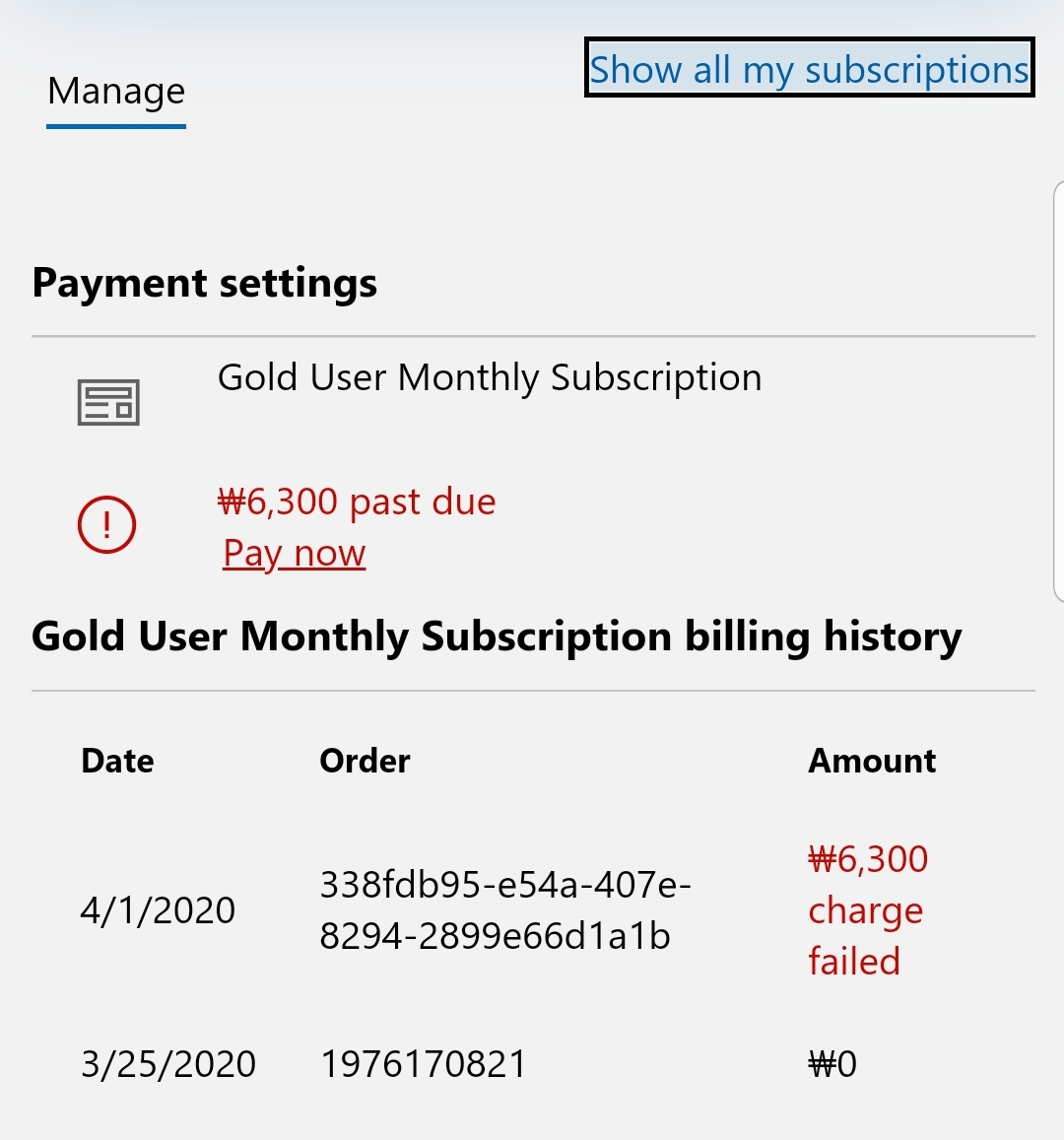Select the Gold User Monthly Subscription label
The width and height of the screenshot is (1064, 1140).
490,378
